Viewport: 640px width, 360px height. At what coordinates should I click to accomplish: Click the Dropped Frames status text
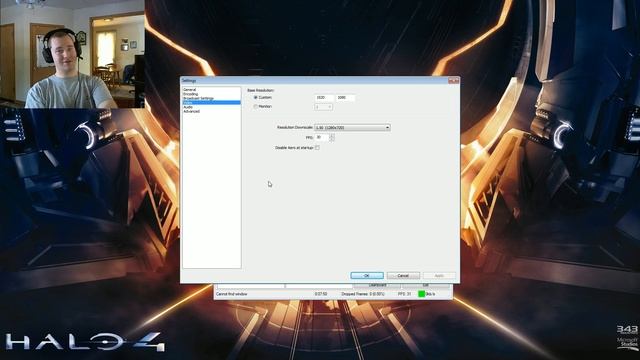click(363, 294)
